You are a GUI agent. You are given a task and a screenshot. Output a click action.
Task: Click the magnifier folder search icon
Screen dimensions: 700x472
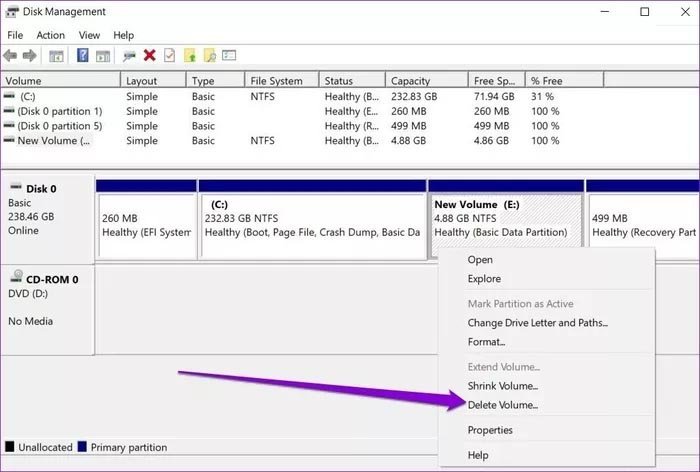click(x=210, y=55)
